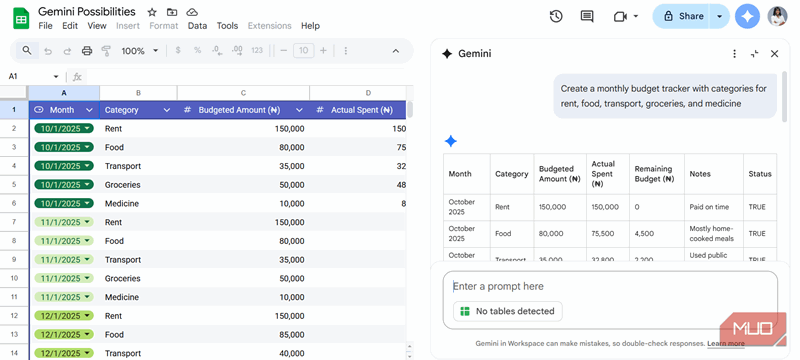Click the Gemini chat vertical scrollbar

[x=785, y=97]
